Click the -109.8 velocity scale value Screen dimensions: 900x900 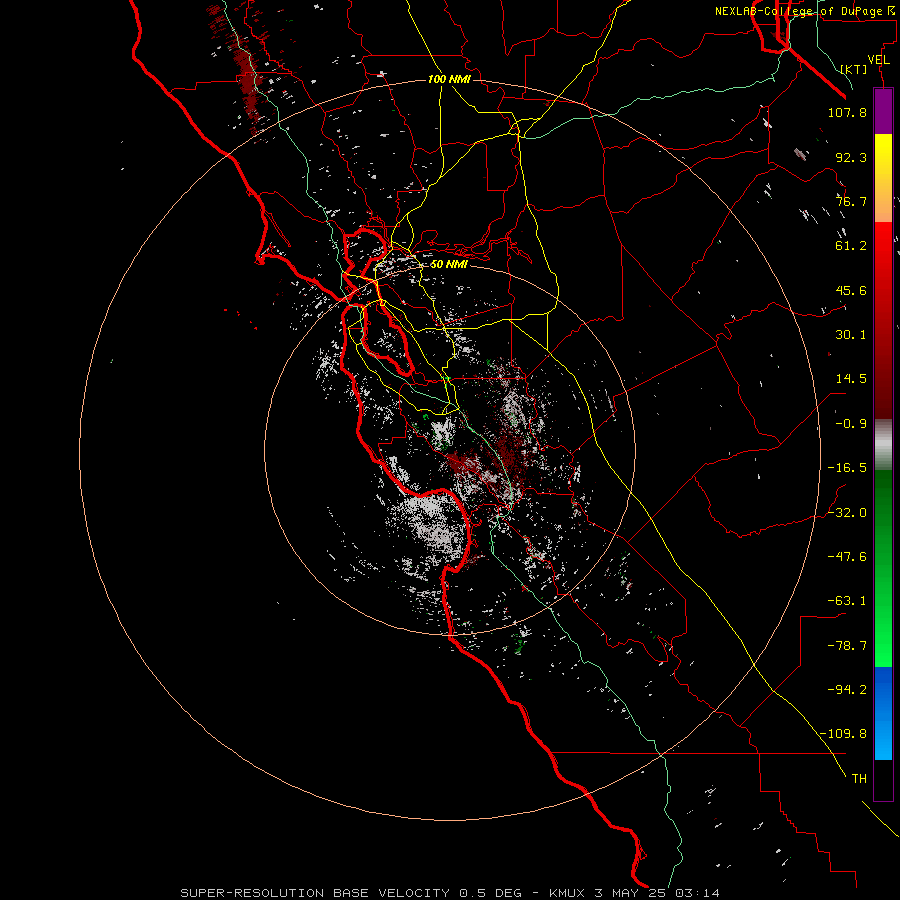pyautogui.click(x=844, y=734)
